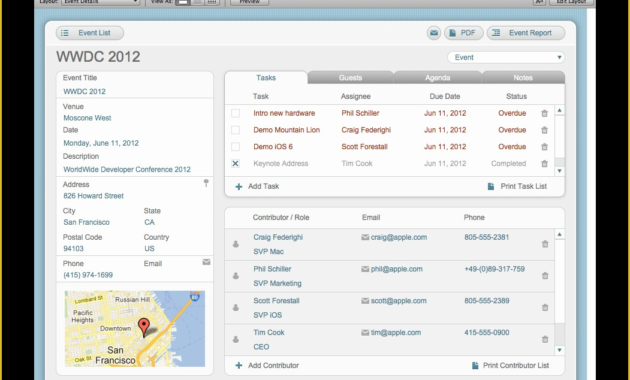This screenshot has width=630, height=380.
Task: Click the task list scroll down arrow
Action: pos(559,171)
